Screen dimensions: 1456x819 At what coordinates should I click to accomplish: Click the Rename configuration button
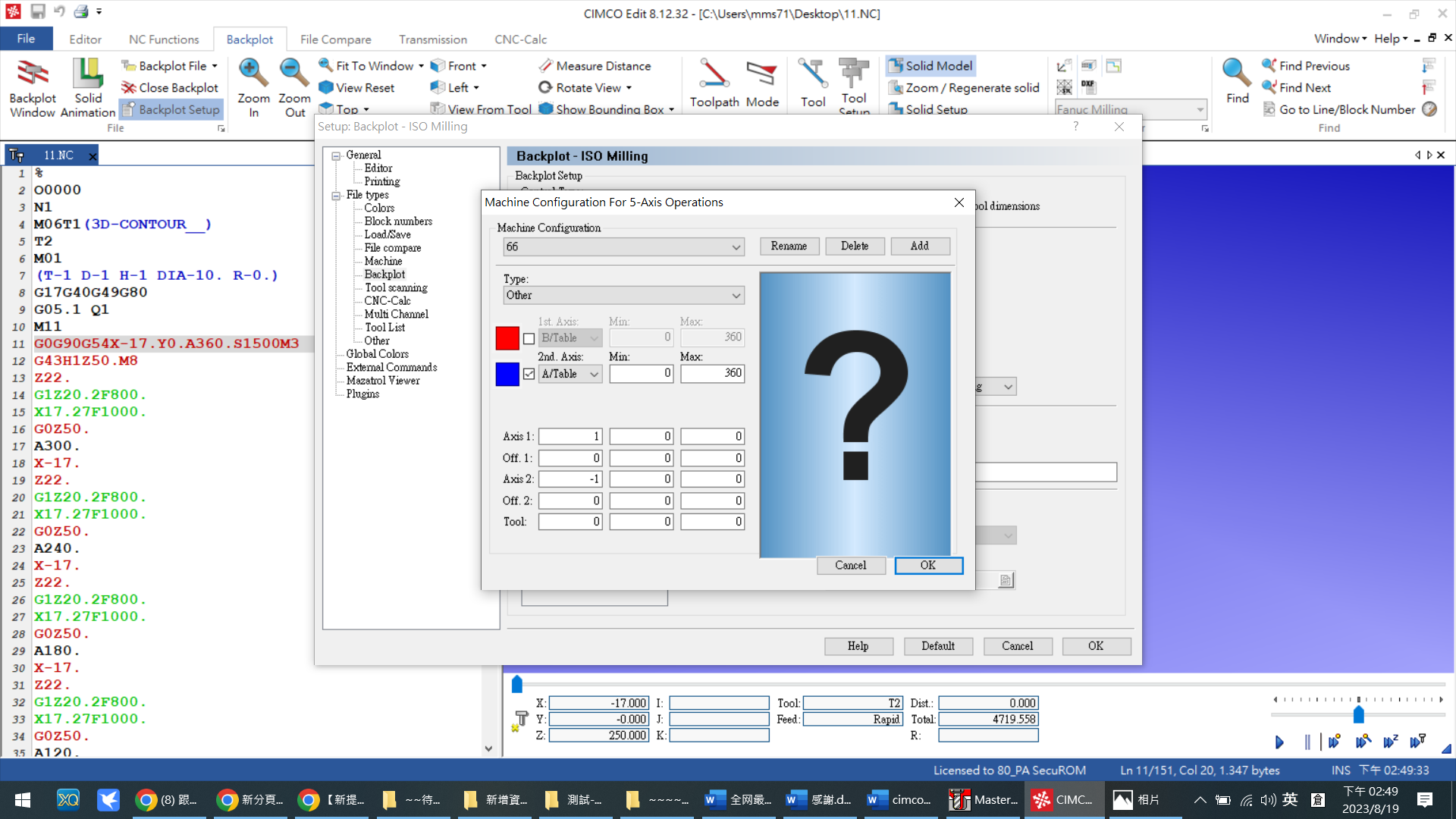point(789,246)
